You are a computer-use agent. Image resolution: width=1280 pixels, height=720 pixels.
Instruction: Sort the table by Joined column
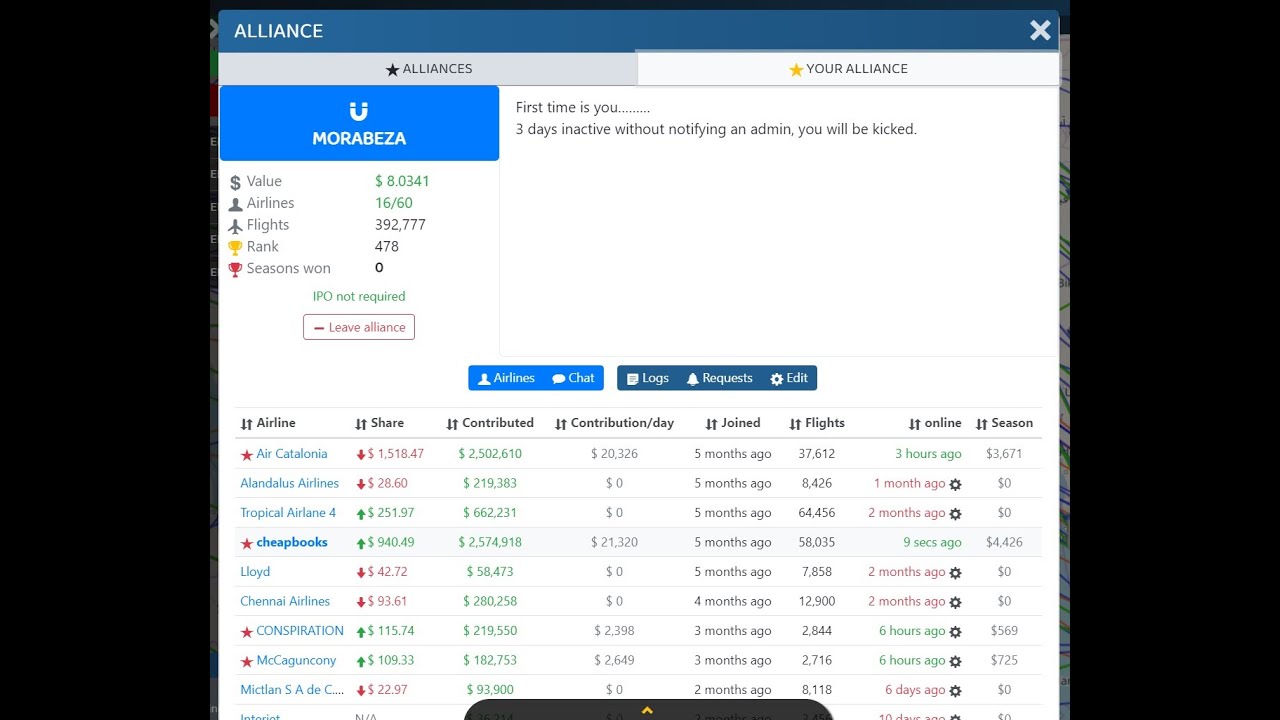733,423
